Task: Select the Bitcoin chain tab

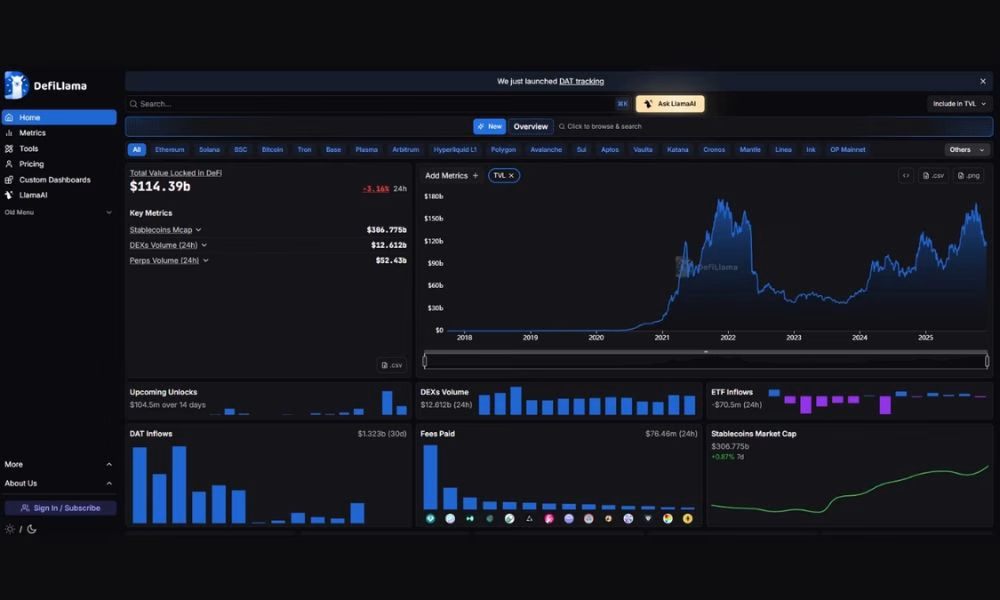Action: [272, 150]
